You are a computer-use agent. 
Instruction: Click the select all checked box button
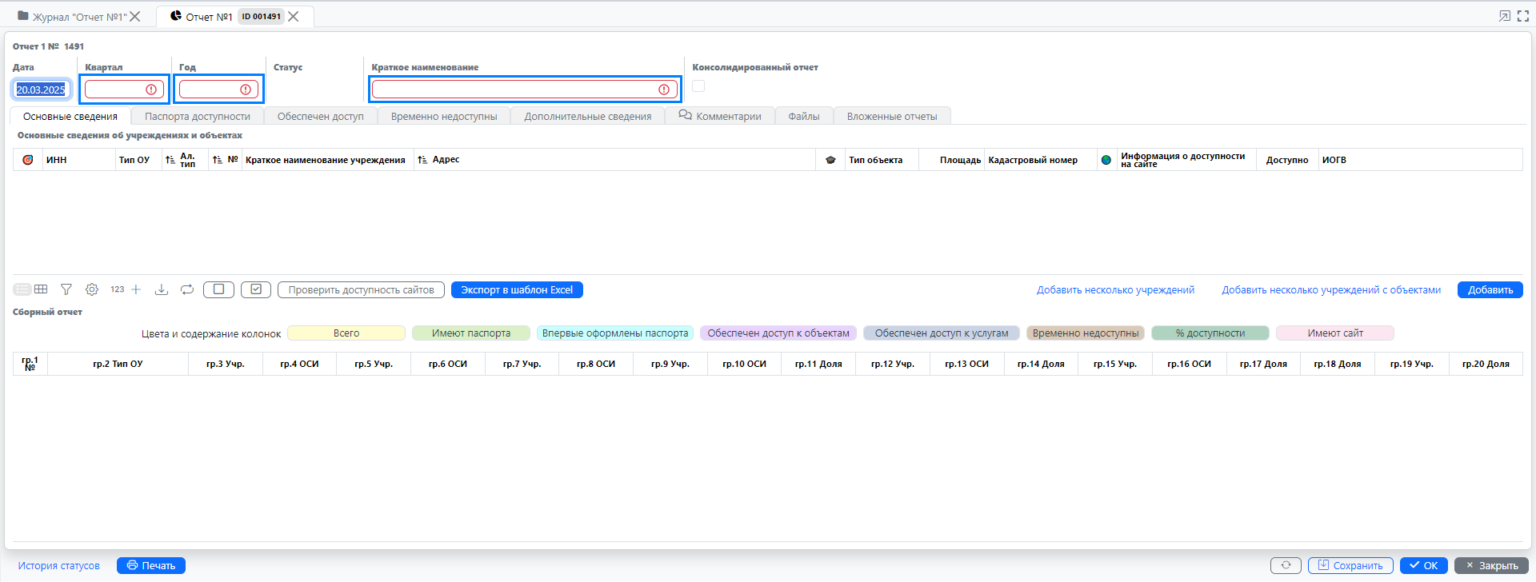point(256,290)
